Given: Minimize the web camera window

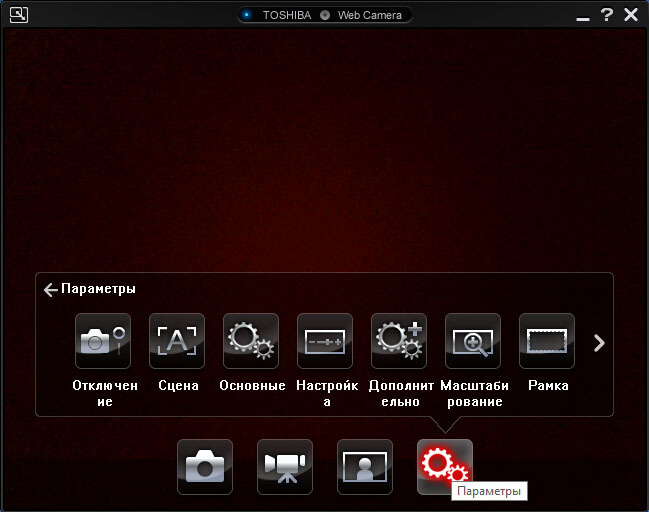Looking at the screenshot, I should (x=583, y=18).
